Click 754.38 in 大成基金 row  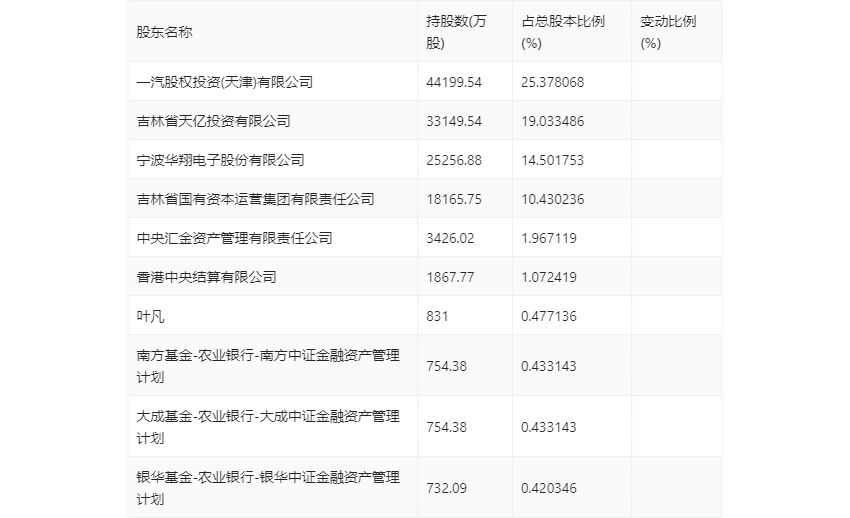click(446, 427)
